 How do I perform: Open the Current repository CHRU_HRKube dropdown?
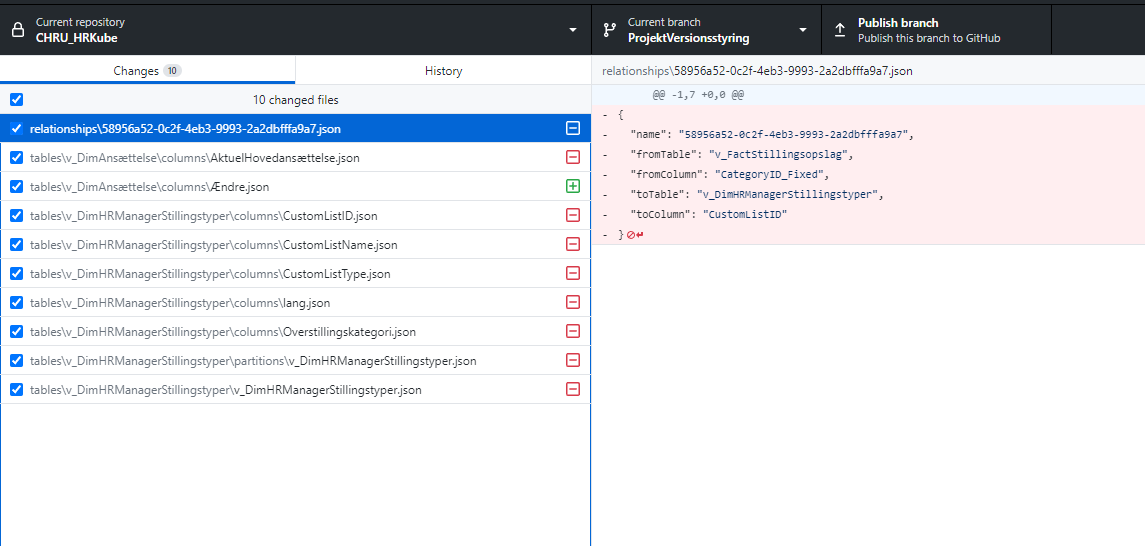coord(295,30)
